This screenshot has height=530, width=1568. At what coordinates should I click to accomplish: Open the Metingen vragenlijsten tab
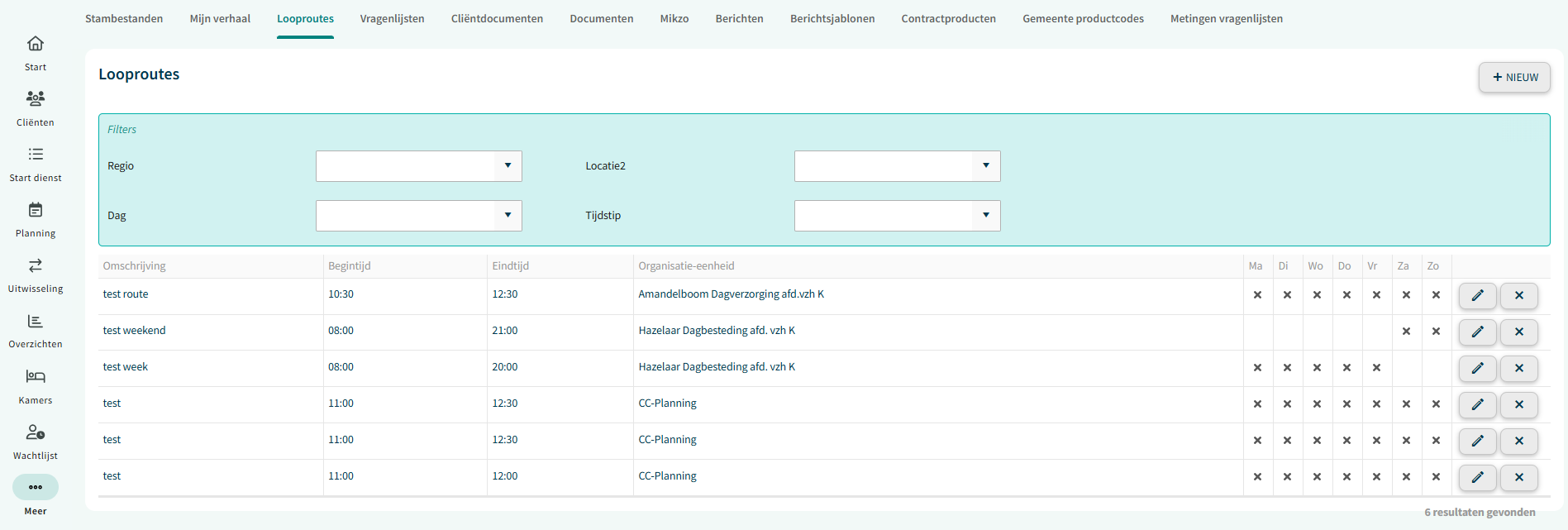coord(1227,19)
